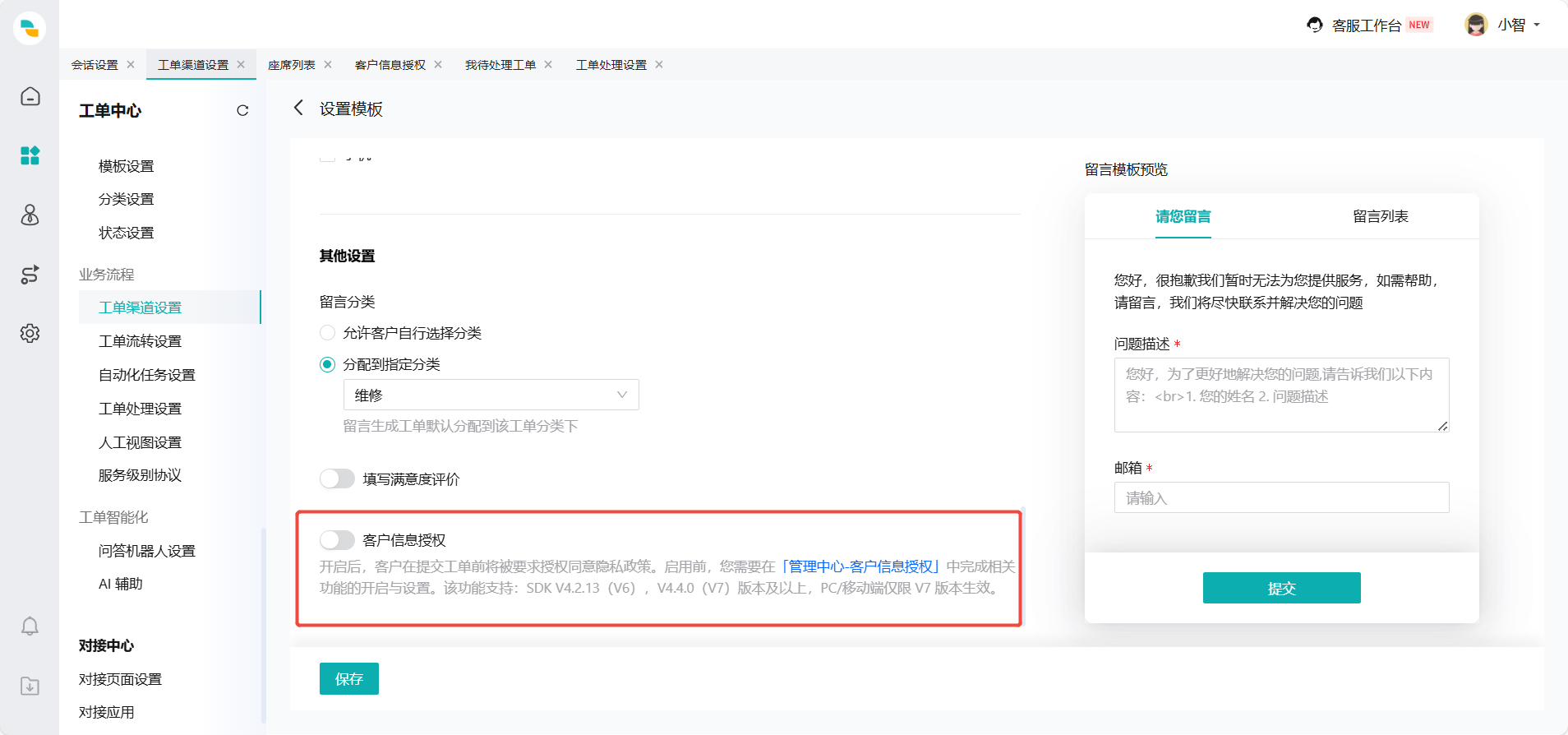Viewport: 1568px width, 735px height.
Task: Go back using arrow beside 设置模板
Action: 299,109
